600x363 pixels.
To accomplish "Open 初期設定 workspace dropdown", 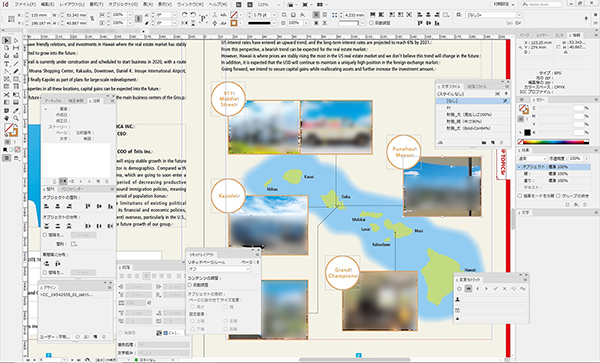I will coord(504,4).
